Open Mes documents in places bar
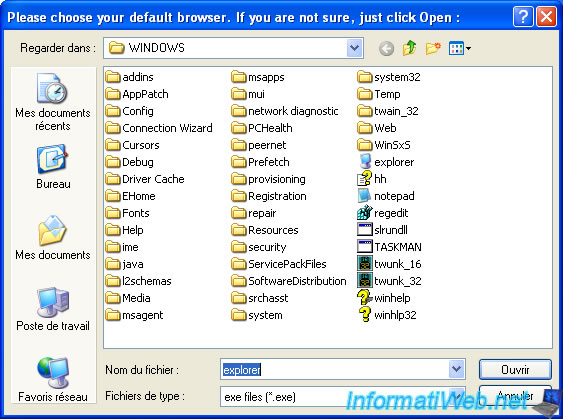 click(53, 238)
